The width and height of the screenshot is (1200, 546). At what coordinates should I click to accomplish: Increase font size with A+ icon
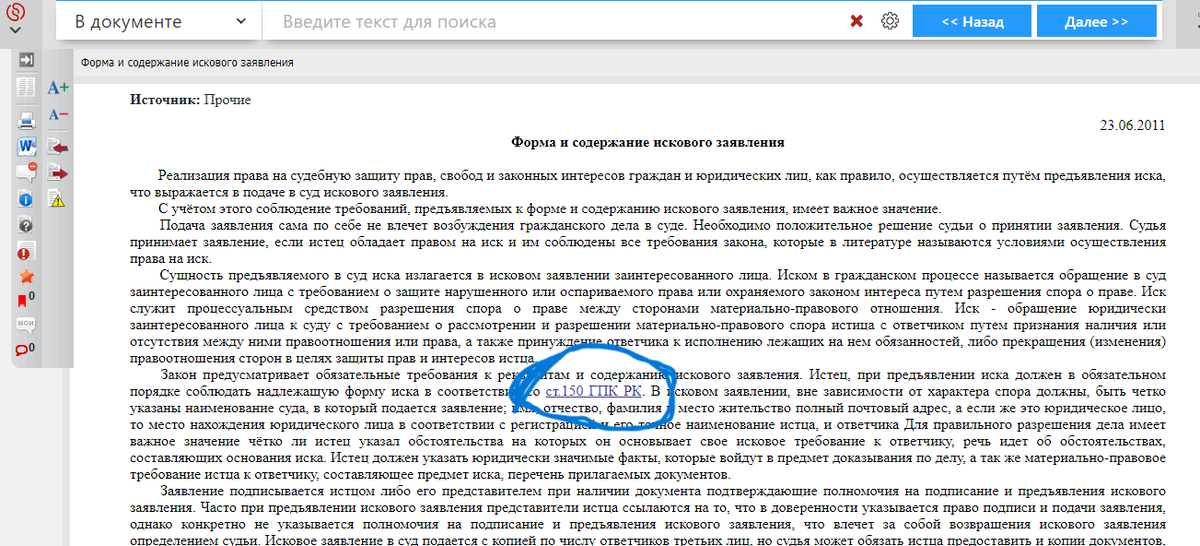coord(58,87)
